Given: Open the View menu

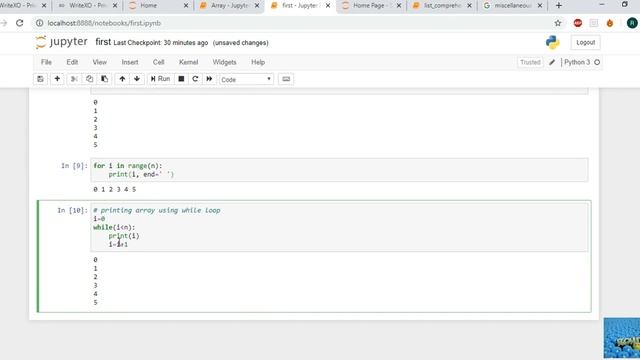Looking at the screenshot, I should [x=100, y=62].
